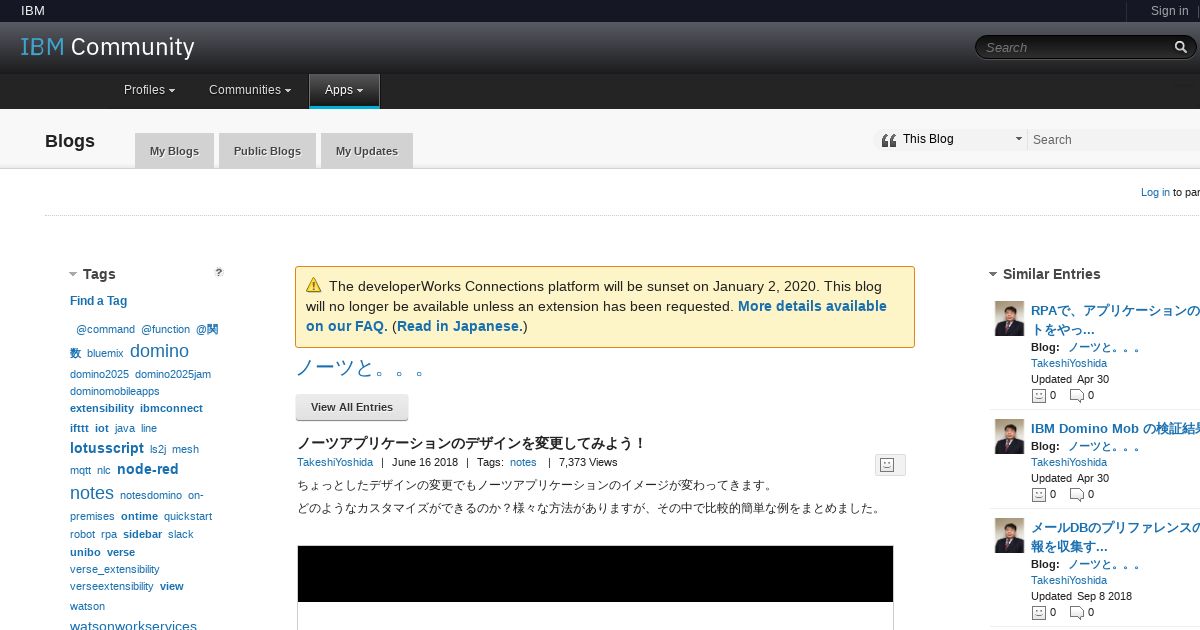Click the Log in link
Image resolution: width=1200 pixels, height=630 pixels.
coord(1155,192)
